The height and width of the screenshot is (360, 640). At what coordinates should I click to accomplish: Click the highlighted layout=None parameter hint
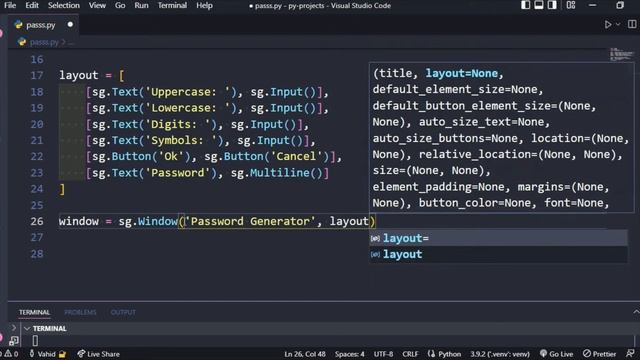[x=462, y=73]
